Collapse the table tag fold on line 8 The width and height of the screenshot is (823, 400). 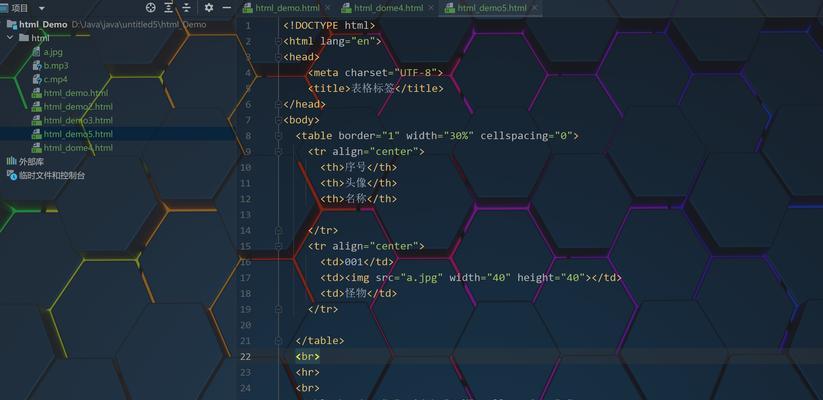coord(278,135)
